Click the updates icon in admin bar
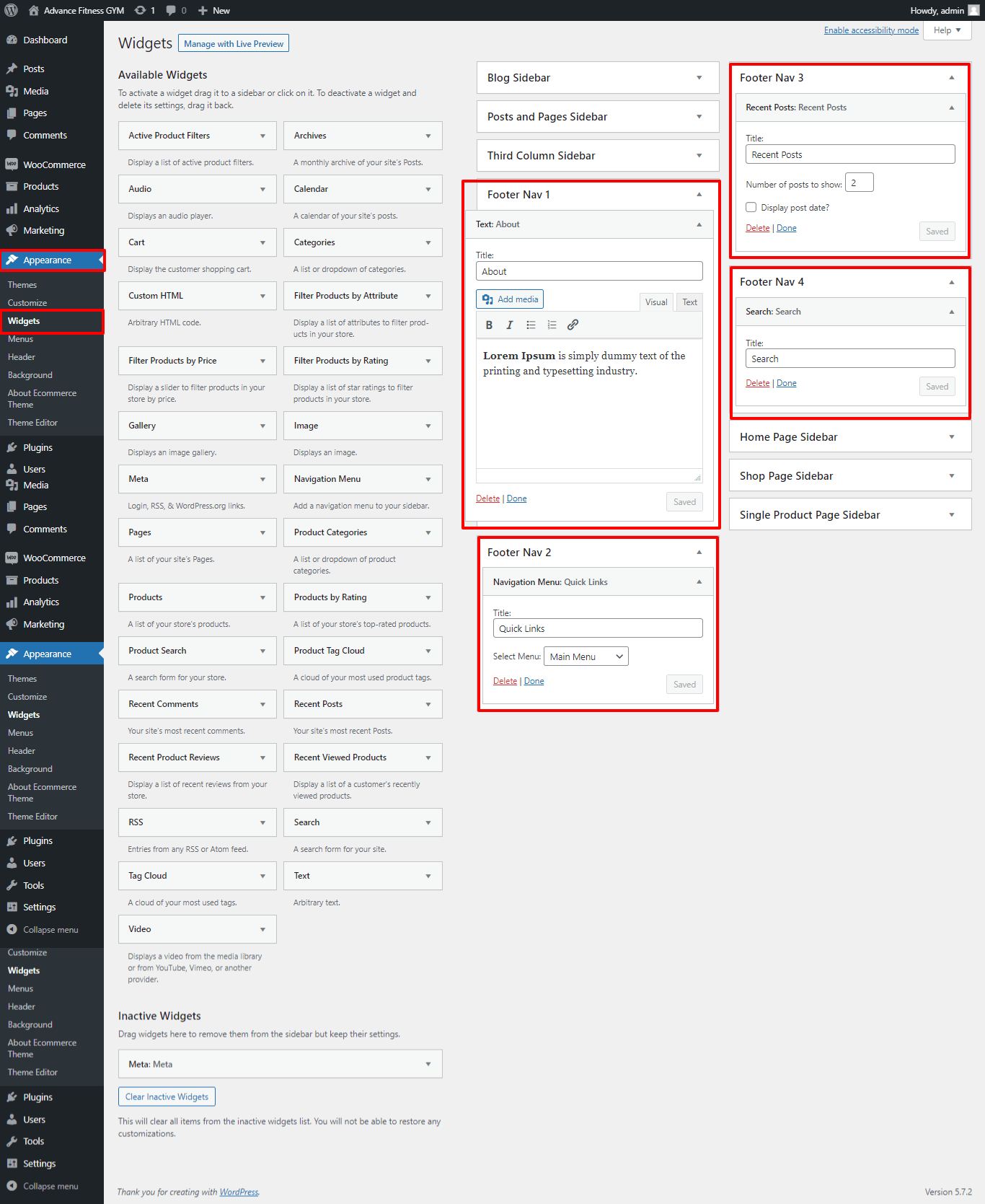 144,10
